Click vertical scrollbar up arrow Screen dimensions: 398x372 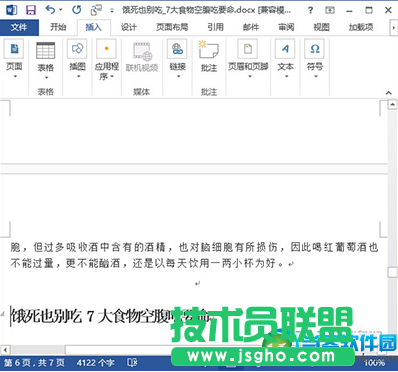[x=393, y=105]
